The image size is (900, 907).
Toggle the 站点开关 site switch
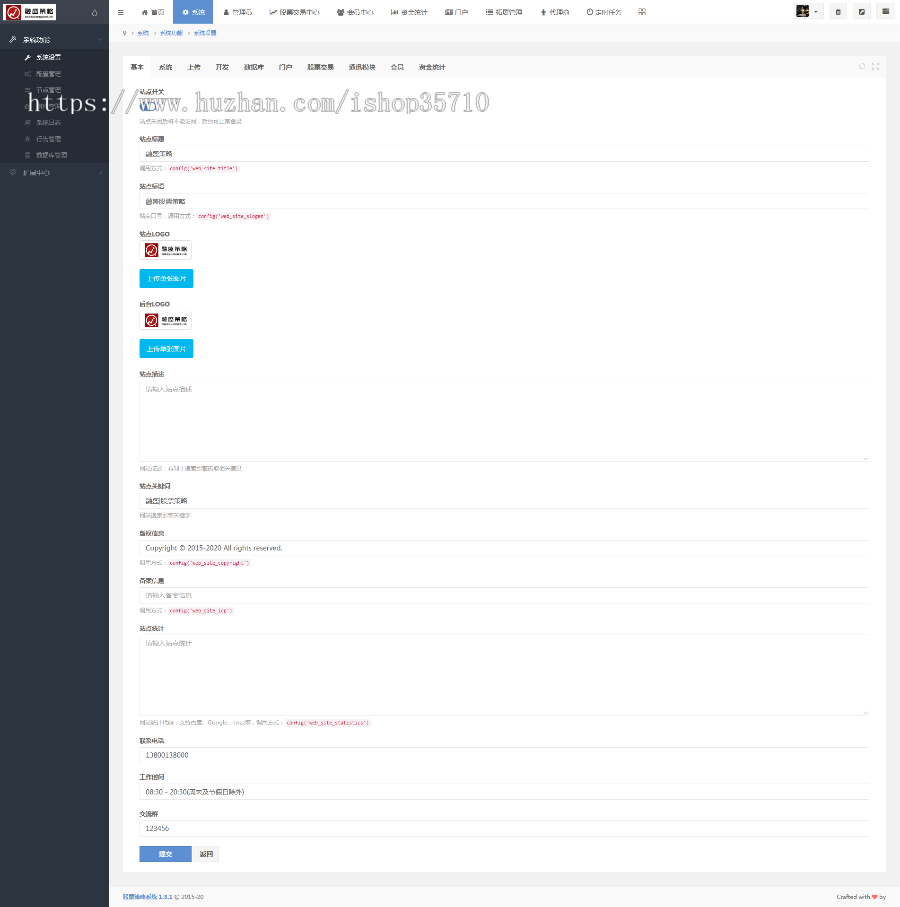(148, 105)
